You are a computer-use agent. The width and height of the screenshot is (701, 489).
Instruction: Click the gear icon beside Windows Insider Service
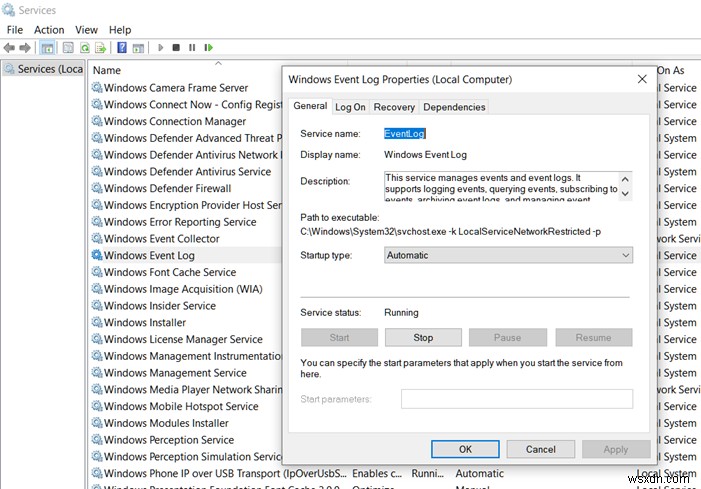[97, 305]
